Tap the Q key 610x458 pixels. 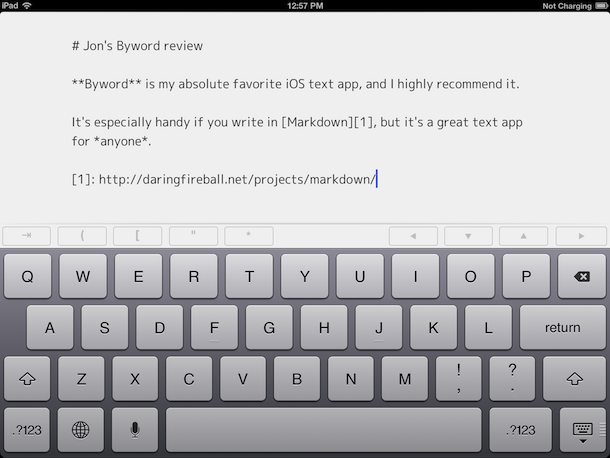click(x=28, y=276)
